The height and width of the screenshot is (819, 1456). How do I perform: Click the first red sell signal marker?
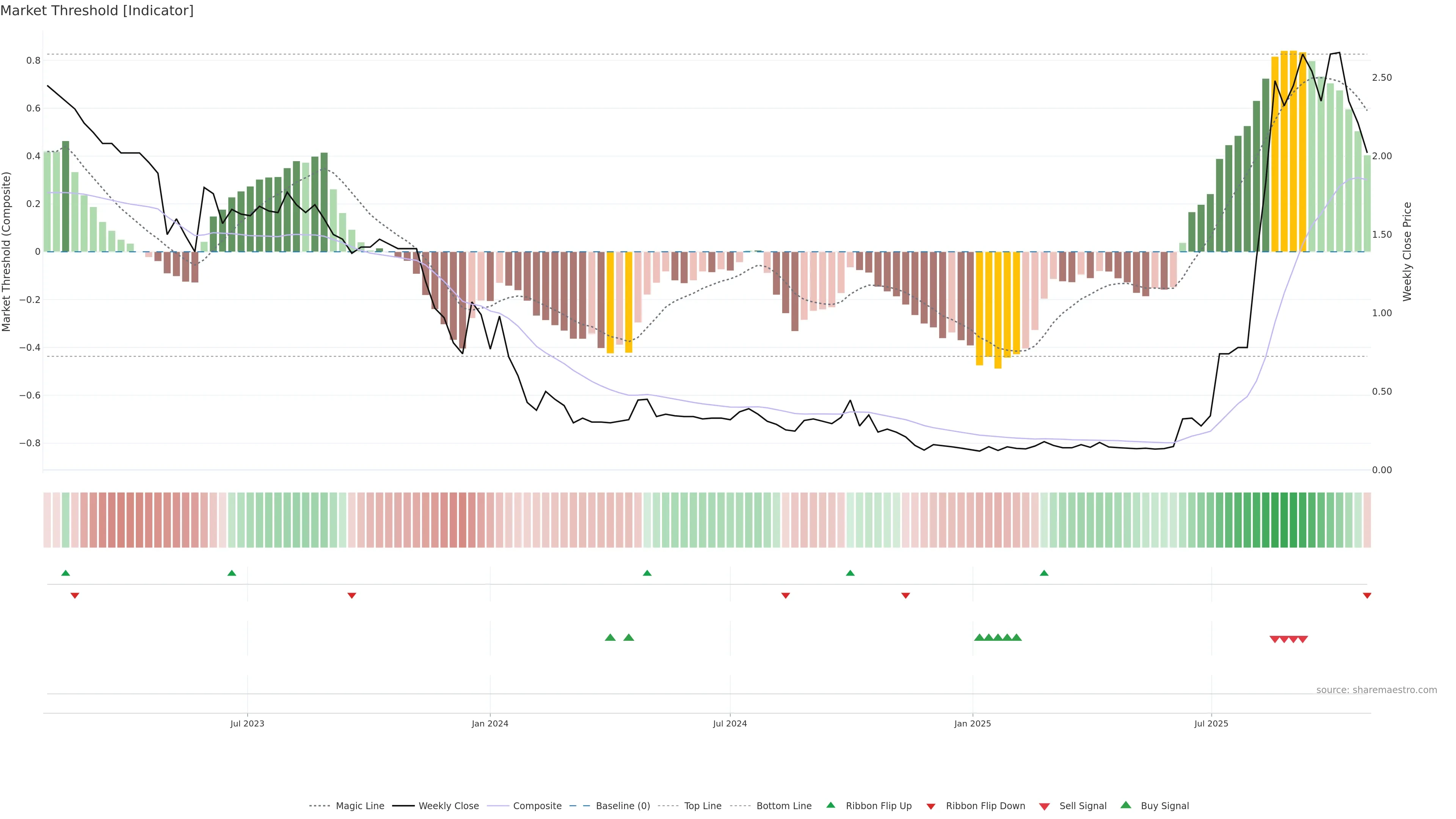coord(1274,639)
